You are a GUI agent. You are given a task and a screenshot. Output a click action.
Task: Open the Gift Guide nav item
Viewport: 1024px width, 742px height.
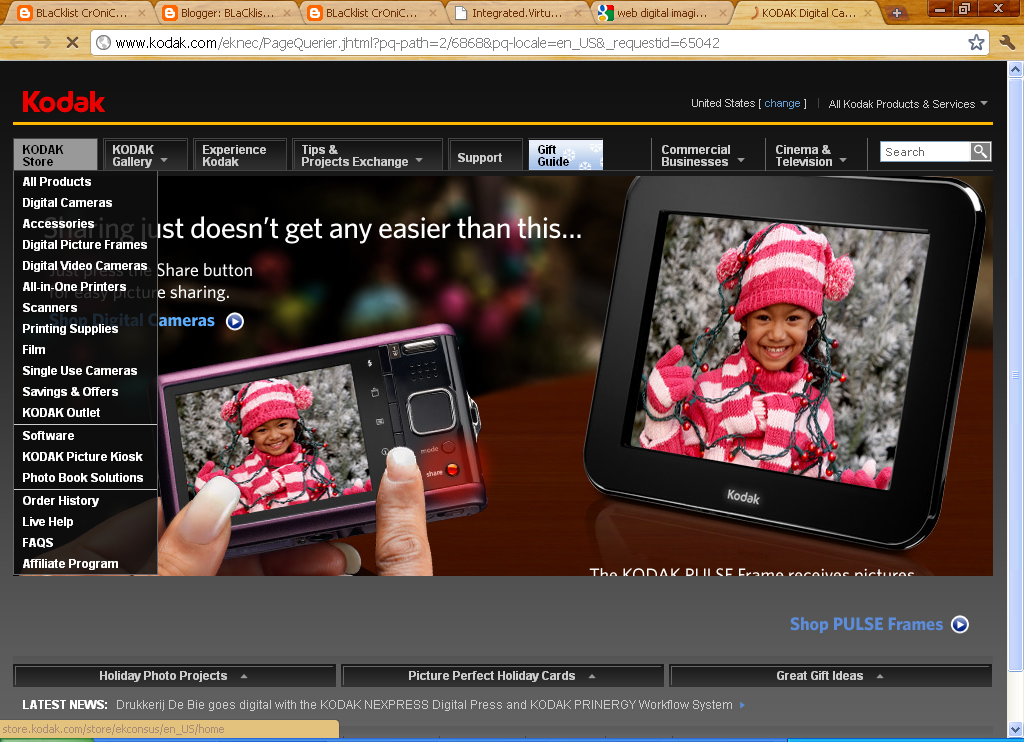(x=566, y=155)
